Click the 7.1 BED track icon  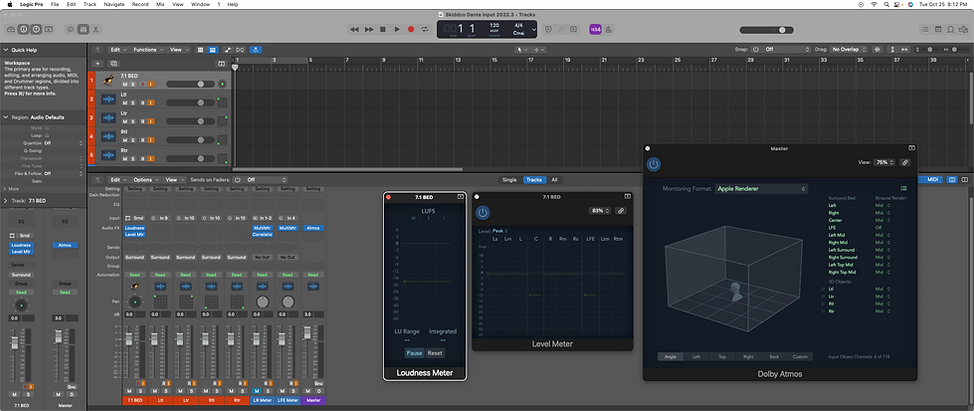109,80
